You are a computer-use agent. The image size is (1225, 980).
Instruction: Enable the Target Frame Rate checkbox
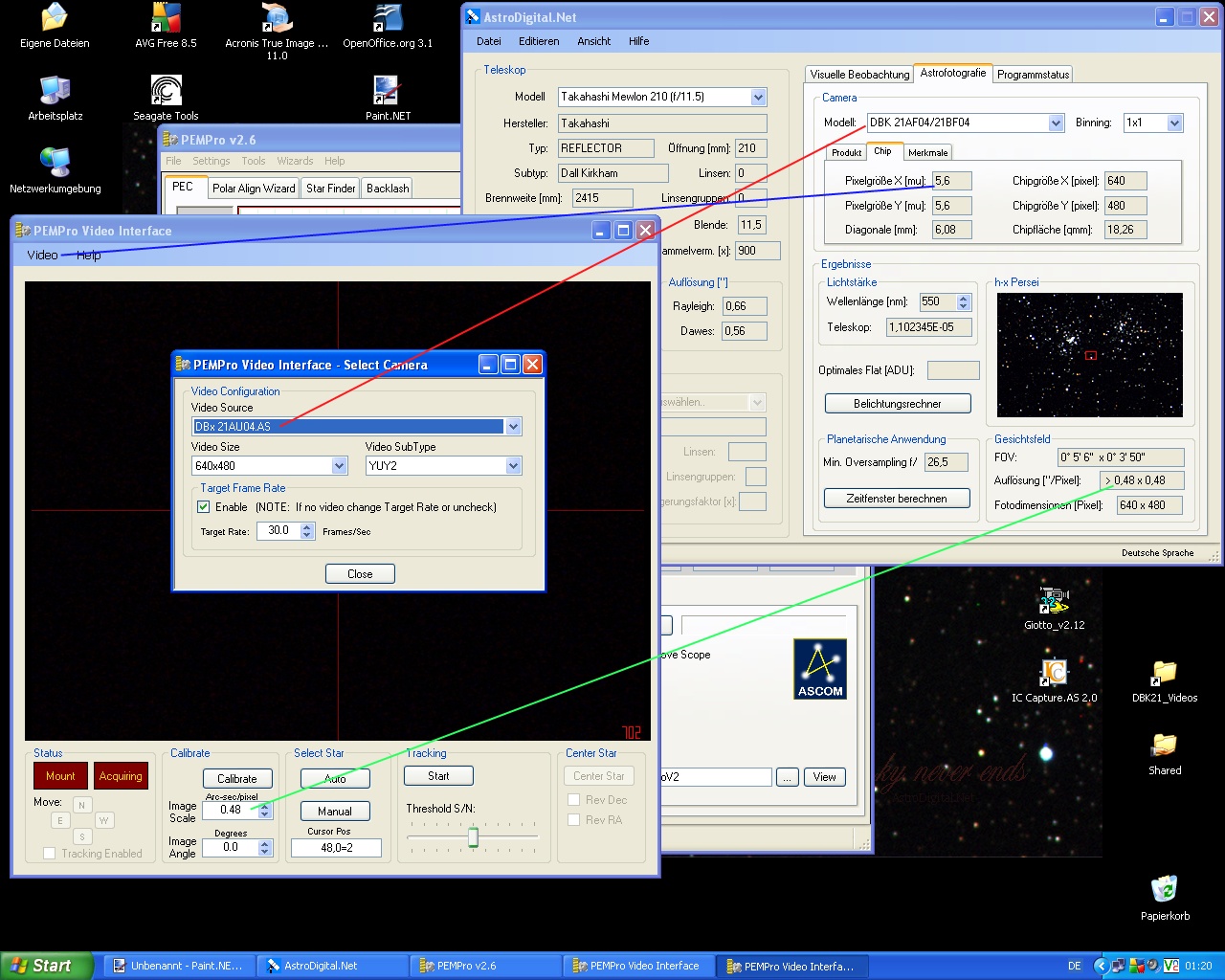coord(203,507)
